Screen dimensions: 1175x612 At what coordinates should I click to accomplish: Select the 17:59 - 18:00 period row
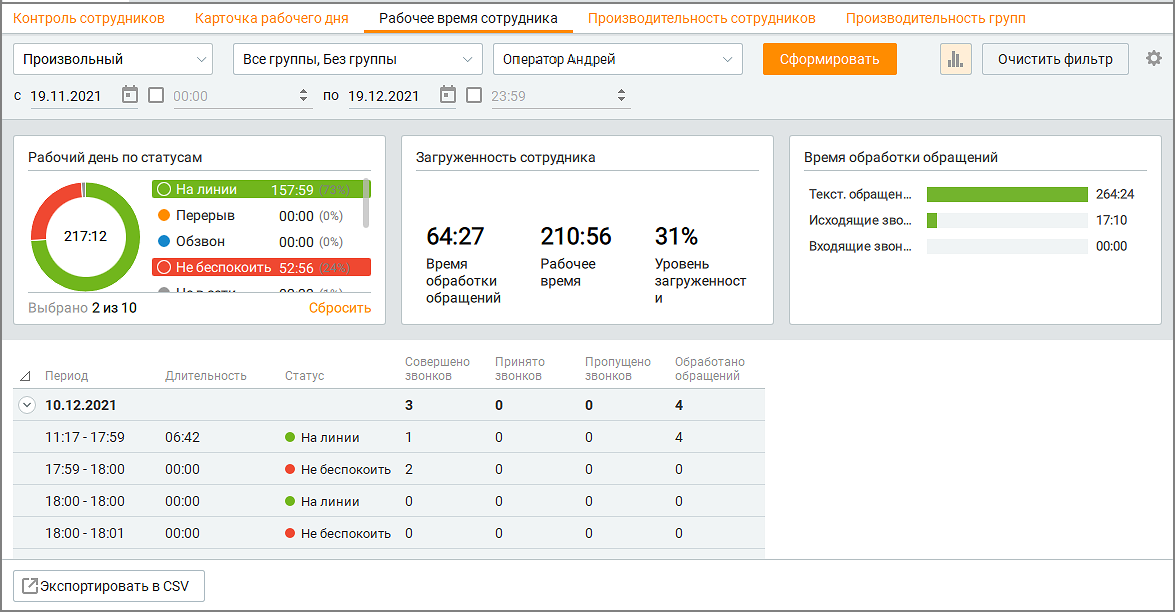tap(389, 469)
